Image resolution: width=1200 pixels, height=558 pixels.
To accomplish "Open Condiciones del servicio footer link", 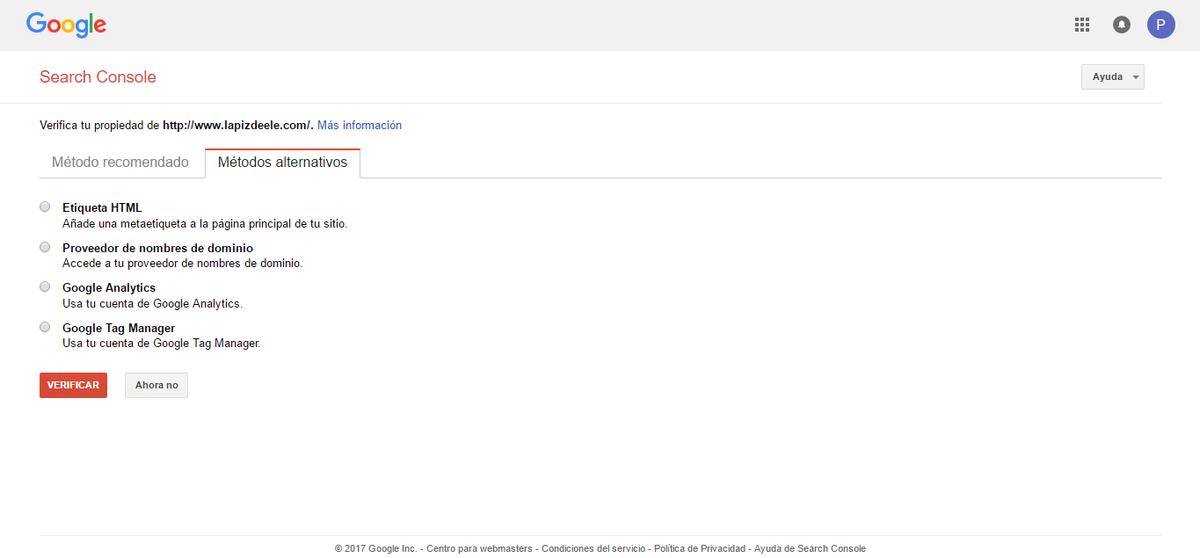I will pyautogui.click(x=593, y=549).
